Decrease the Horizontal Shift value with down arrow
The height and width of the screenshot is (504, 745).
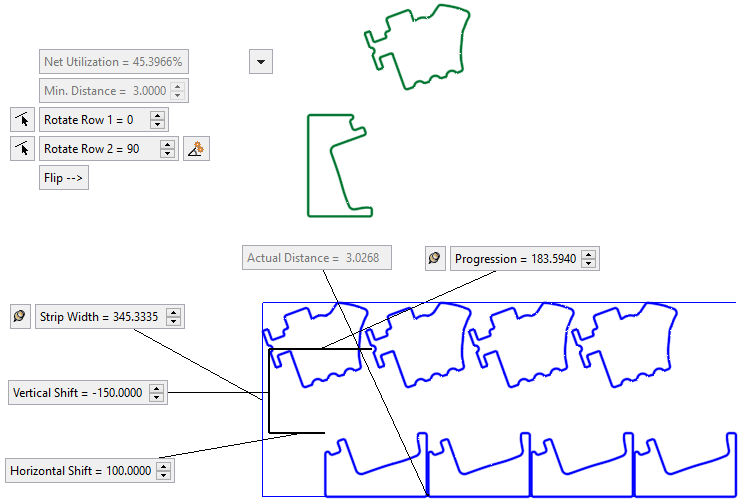pyautogui.click(x=163, y=475)
